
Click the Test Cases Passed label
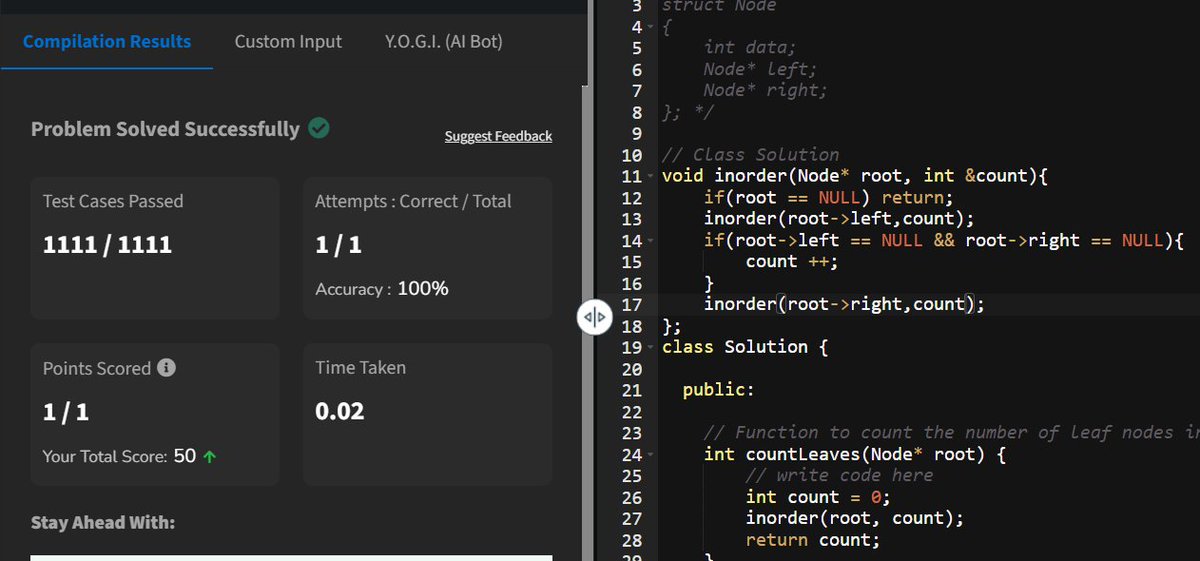pyautogui.click(x=113, y=201)
